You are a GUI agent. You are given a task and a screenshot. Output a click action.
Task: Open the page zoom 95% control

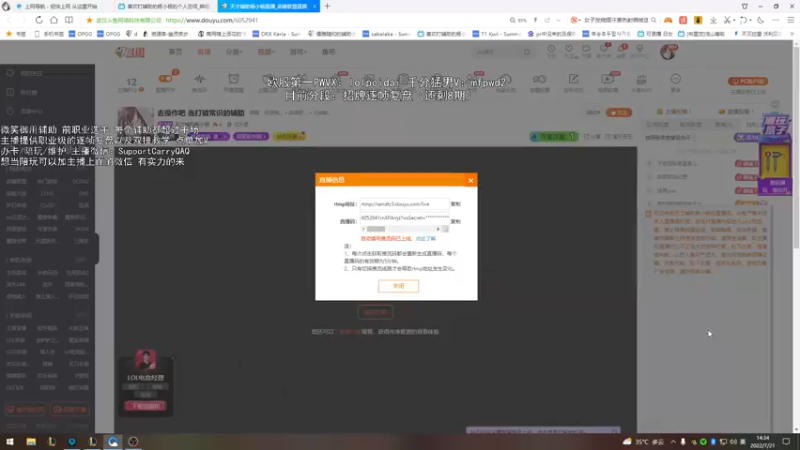pos(518,20)
